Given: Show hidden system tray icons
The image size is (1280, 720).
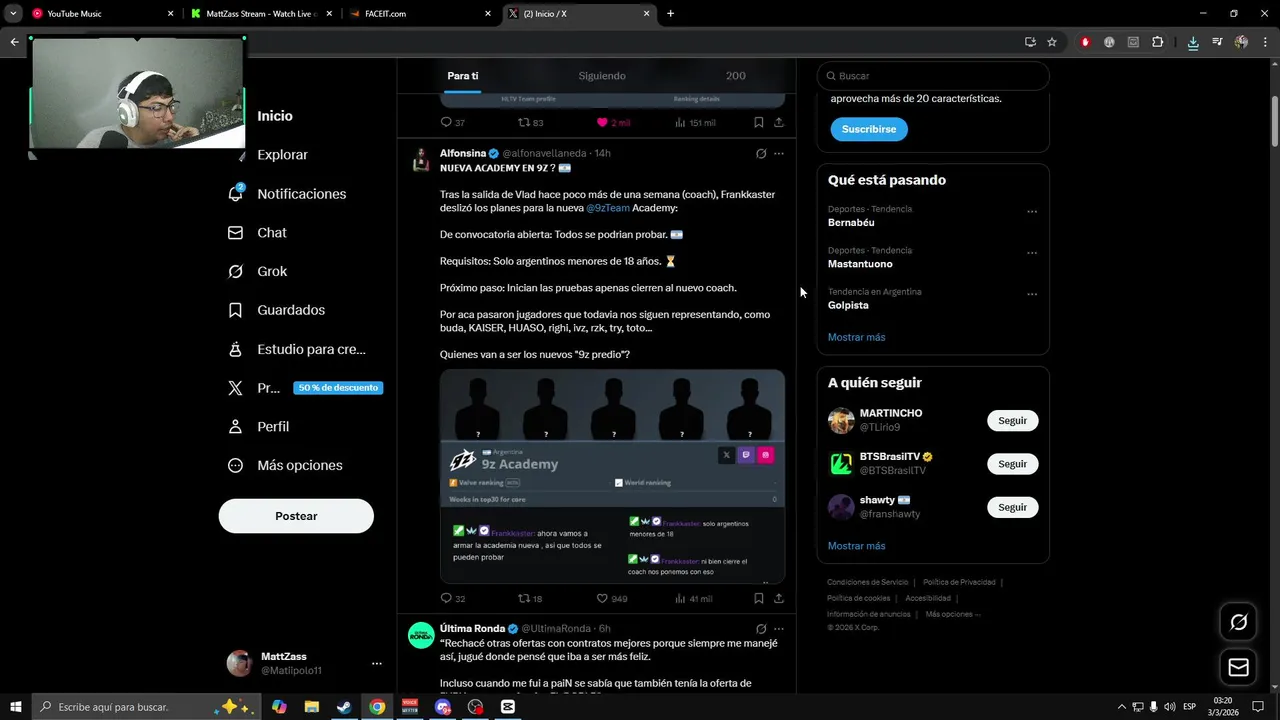Looking at the screenshot, I should click(1121, 707).
